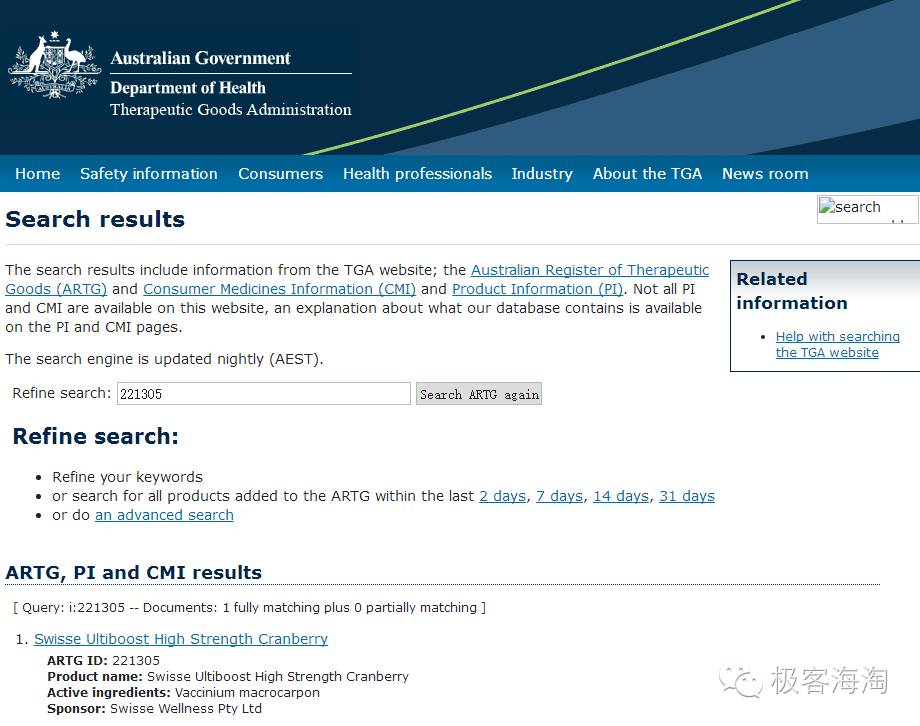Go to the Consumers section
Viewport: 920px width, 726px height.
tap(280, 174)
